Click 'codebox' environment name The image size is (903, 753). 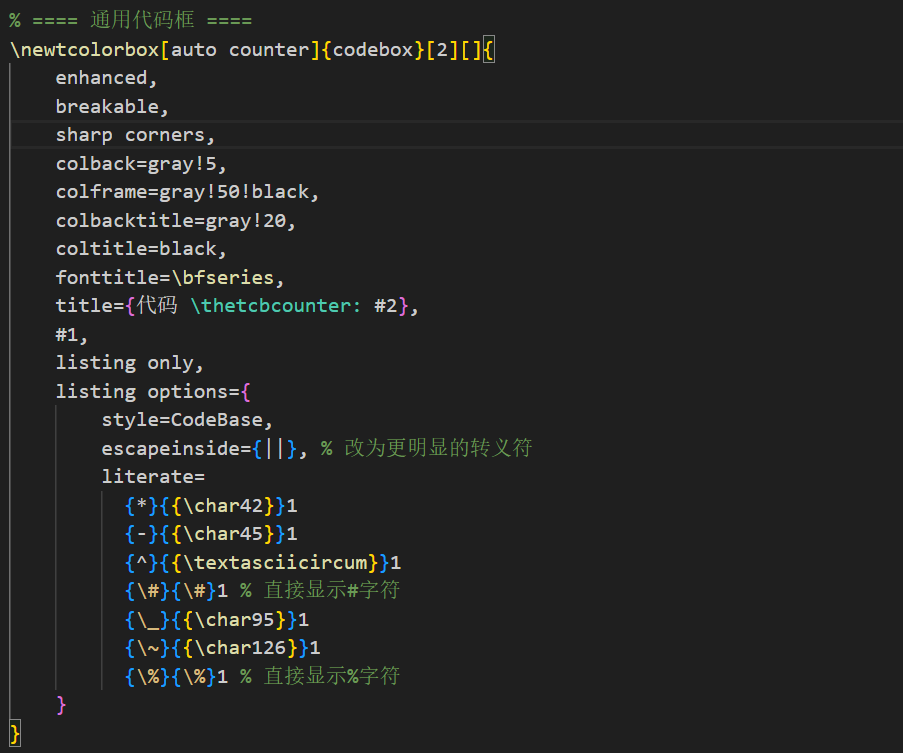tap(373, 50)
